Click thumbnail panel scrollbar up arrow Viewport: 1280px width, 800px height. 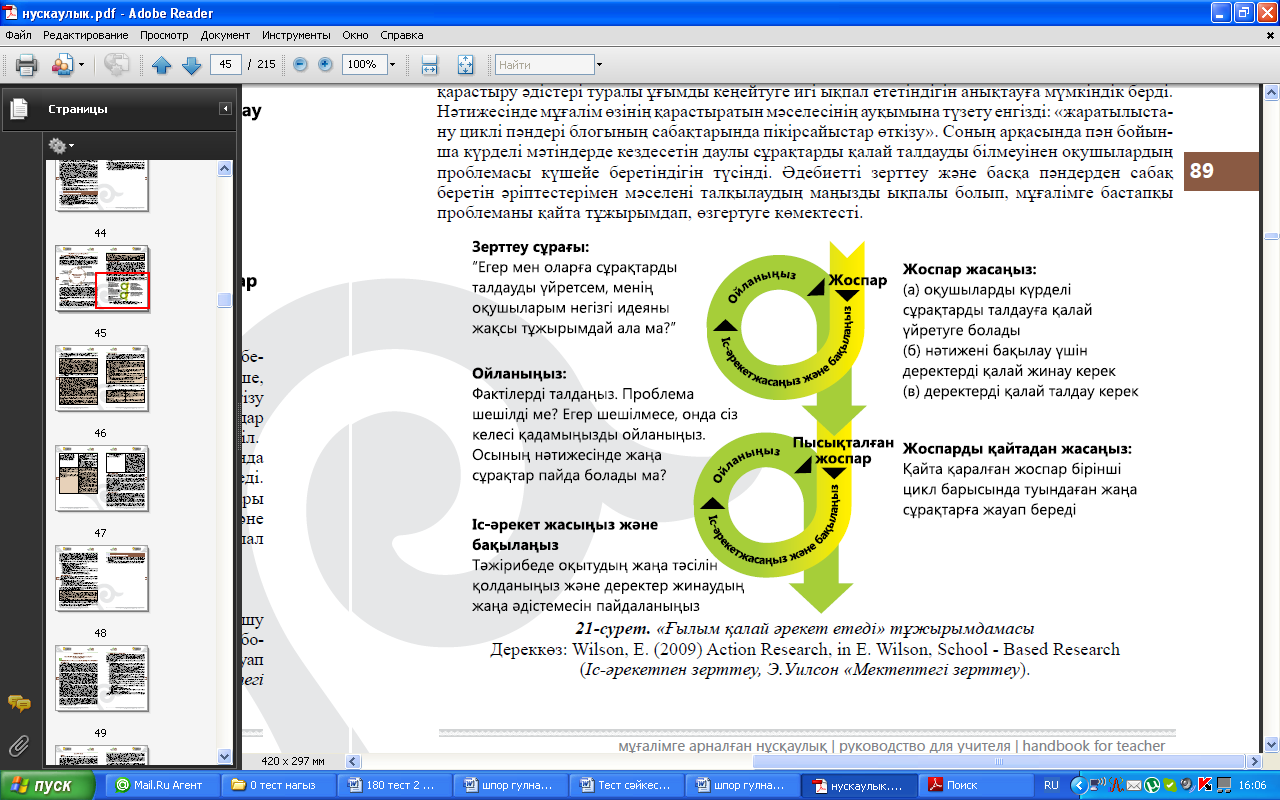224,168
